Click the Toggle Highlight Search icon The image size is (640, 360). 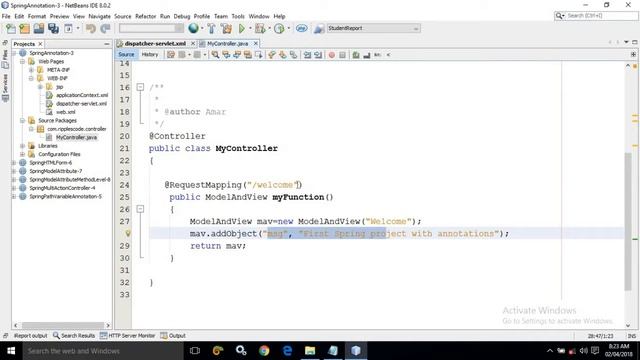pos(247,55)
